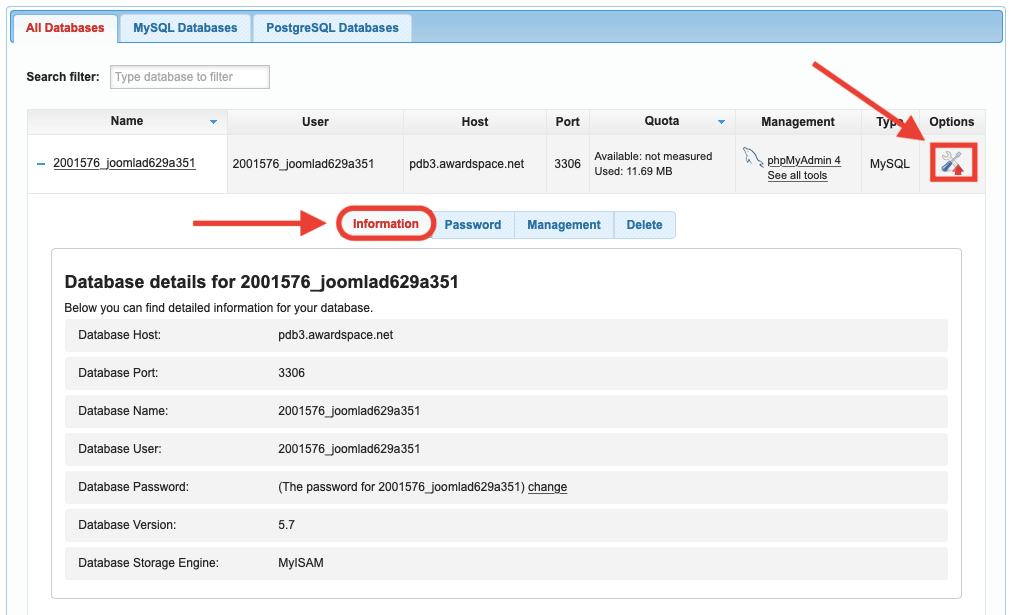
Task: Click the Port column header
Action: 567,122
